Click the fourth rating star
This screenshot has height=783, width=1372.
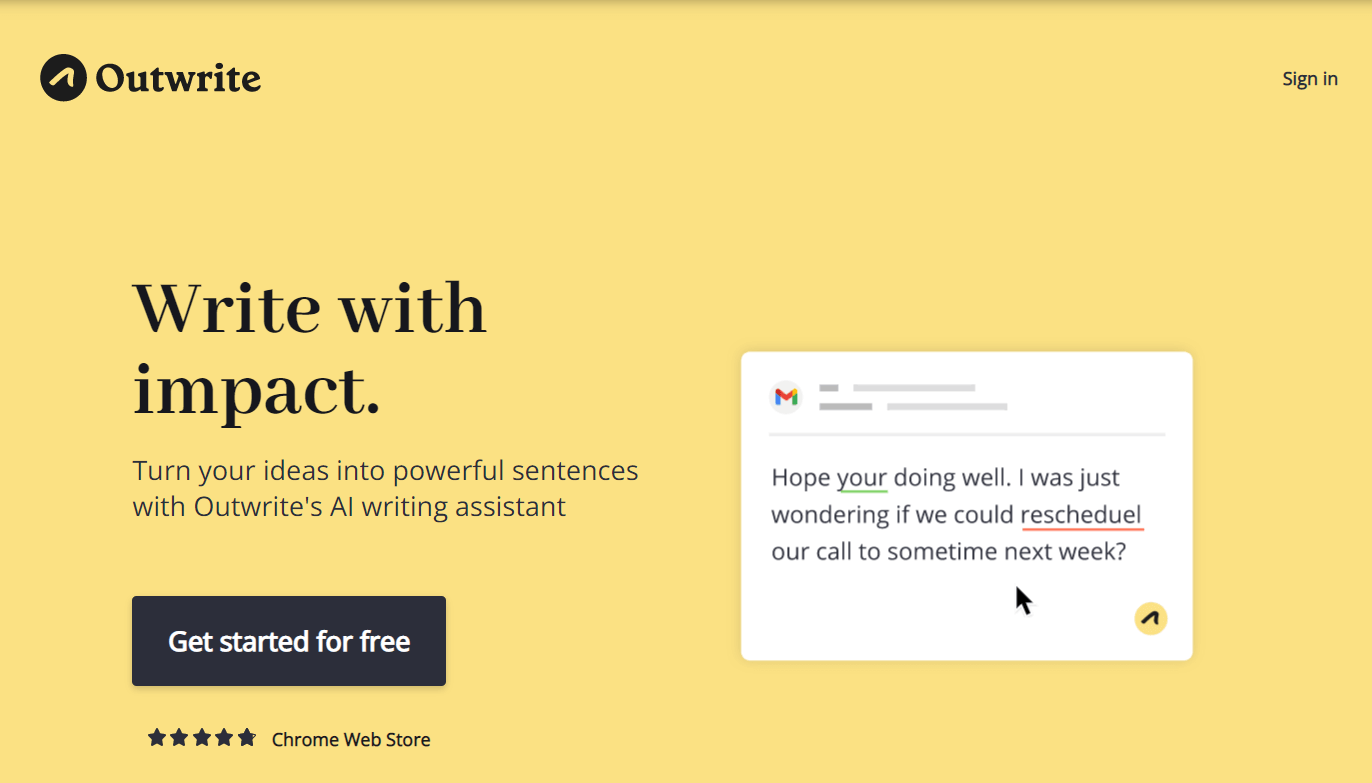point(224,738)
